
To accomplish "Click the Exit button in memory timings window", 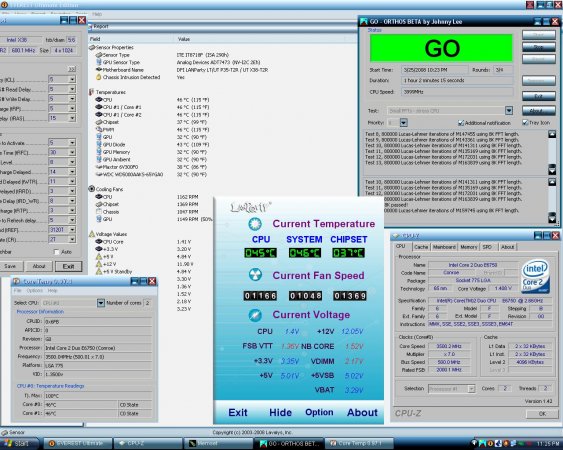I will point(68,266).
